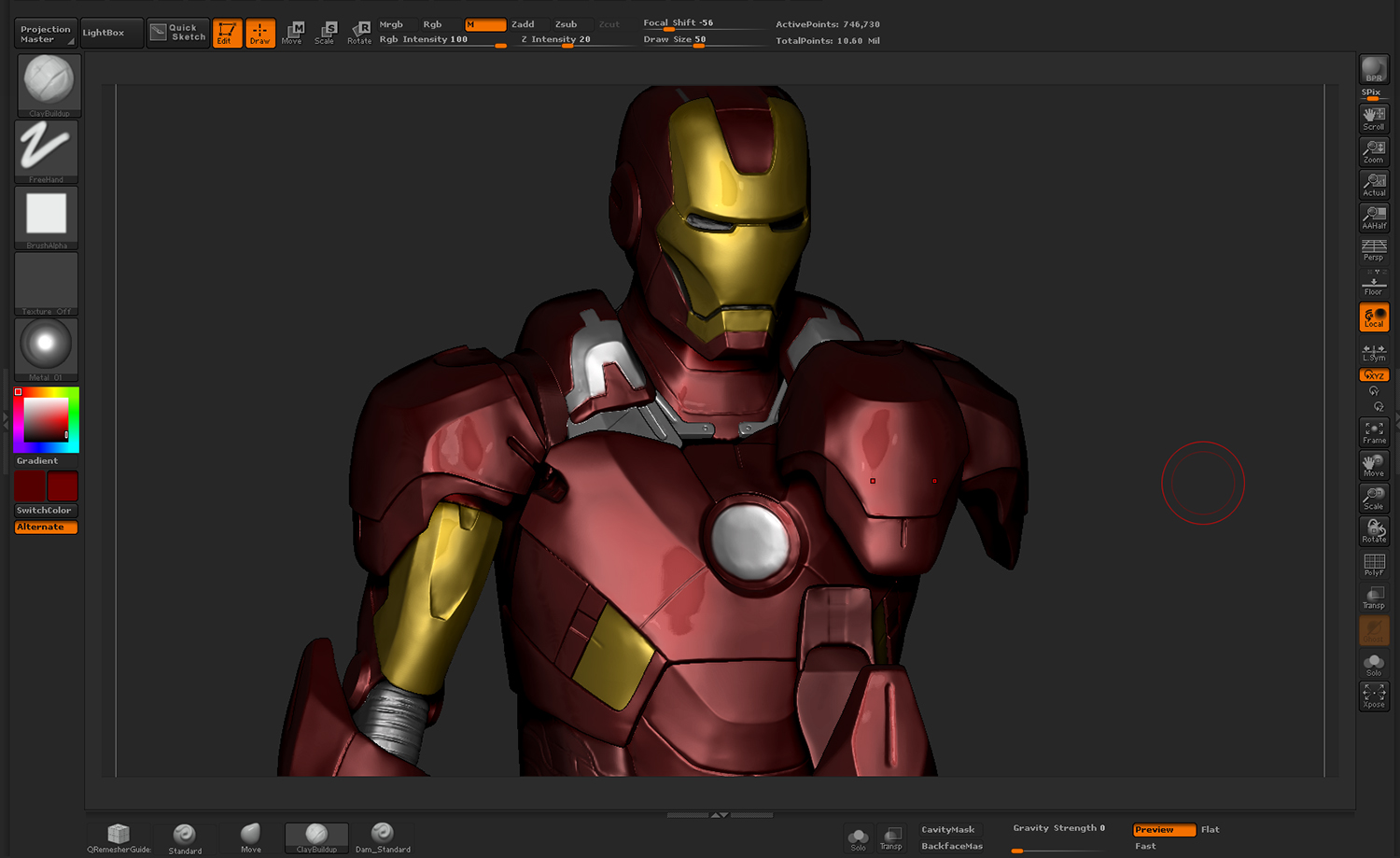This screenshot has width=1400, height=858.
Task: Click the Projection Master button
Action: pyautogui.click(x=46, y=34)
